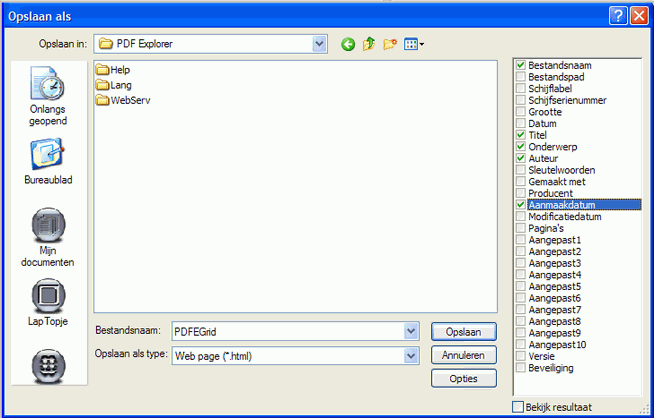Expand the Opslaan als type dropdown

tap(410, 355)
